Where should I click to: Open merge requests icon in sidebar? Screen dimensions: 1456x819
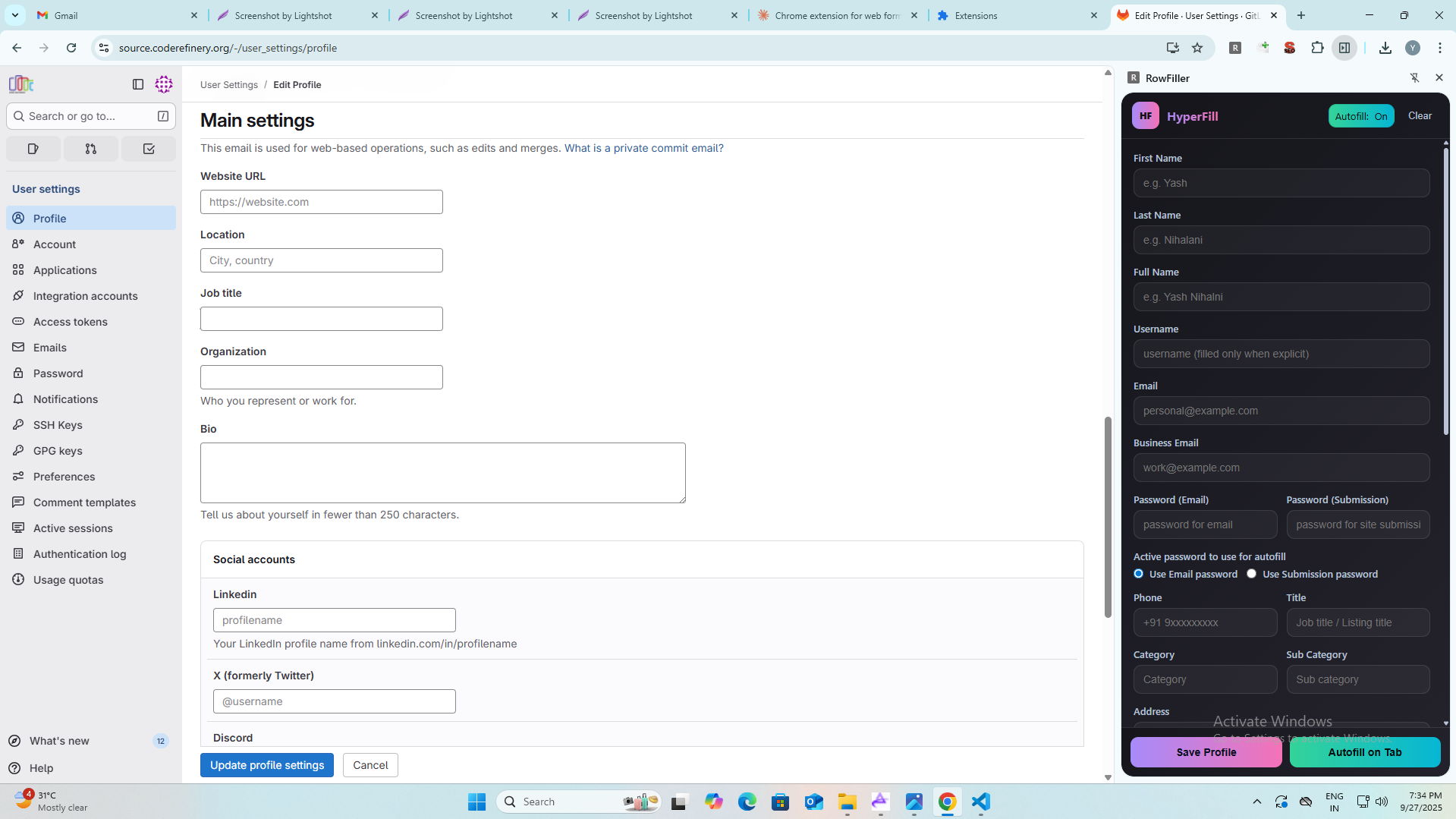pyautogui.click(x=91, y=149)
